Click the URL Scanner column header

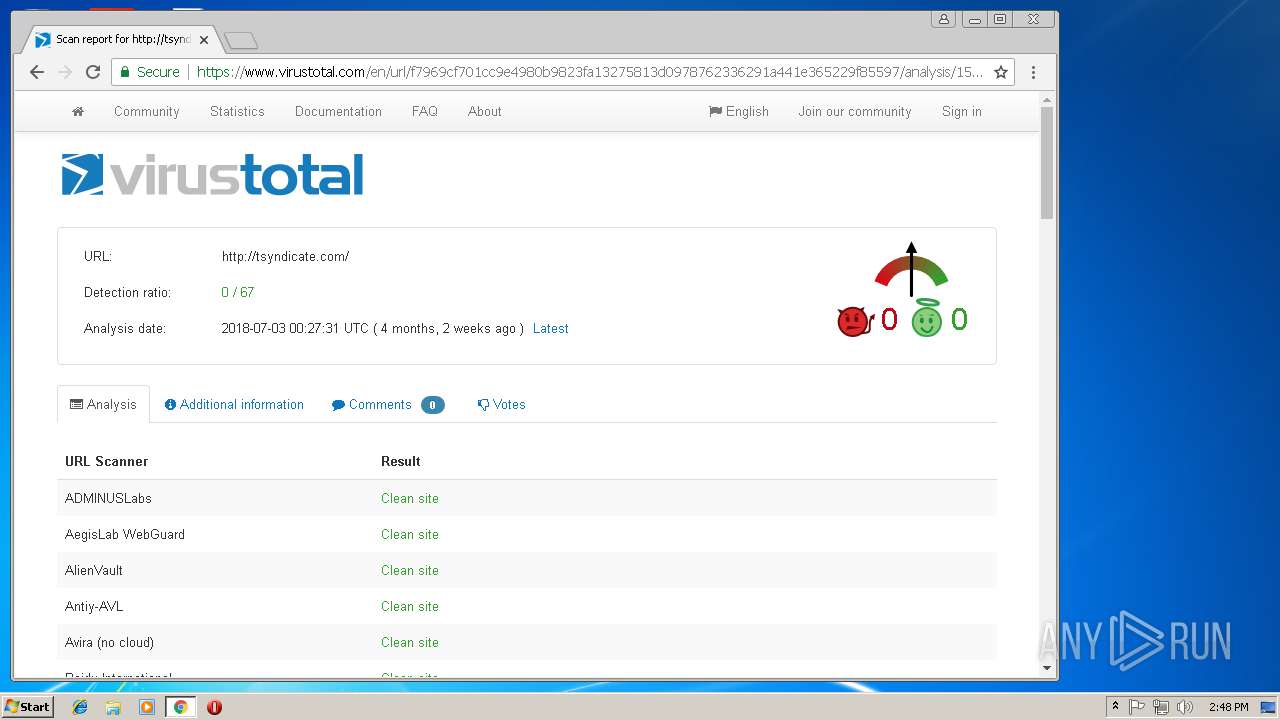107,461
